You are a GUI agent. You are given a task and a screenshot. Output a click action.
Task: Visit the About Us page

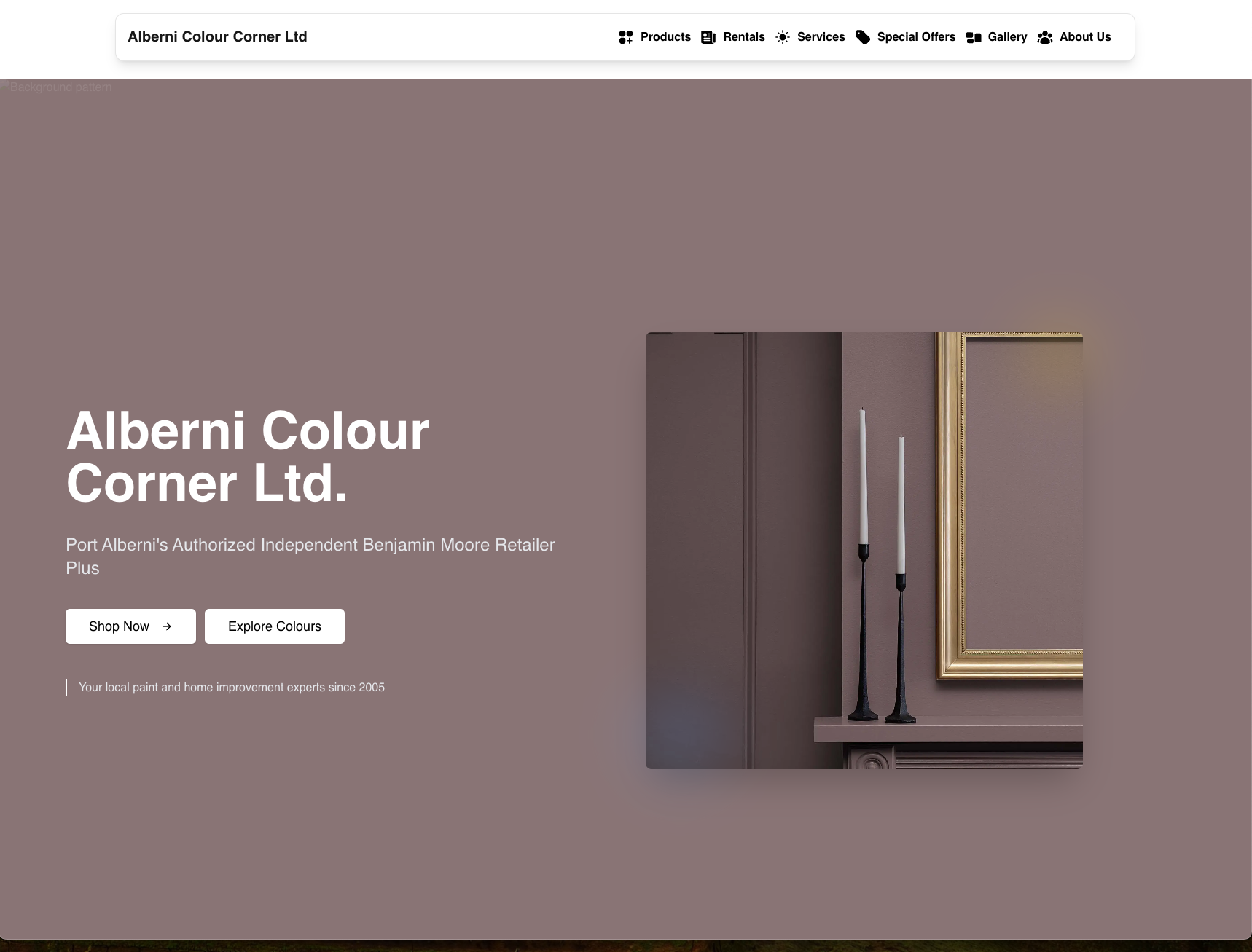(x=1074, y=37)
